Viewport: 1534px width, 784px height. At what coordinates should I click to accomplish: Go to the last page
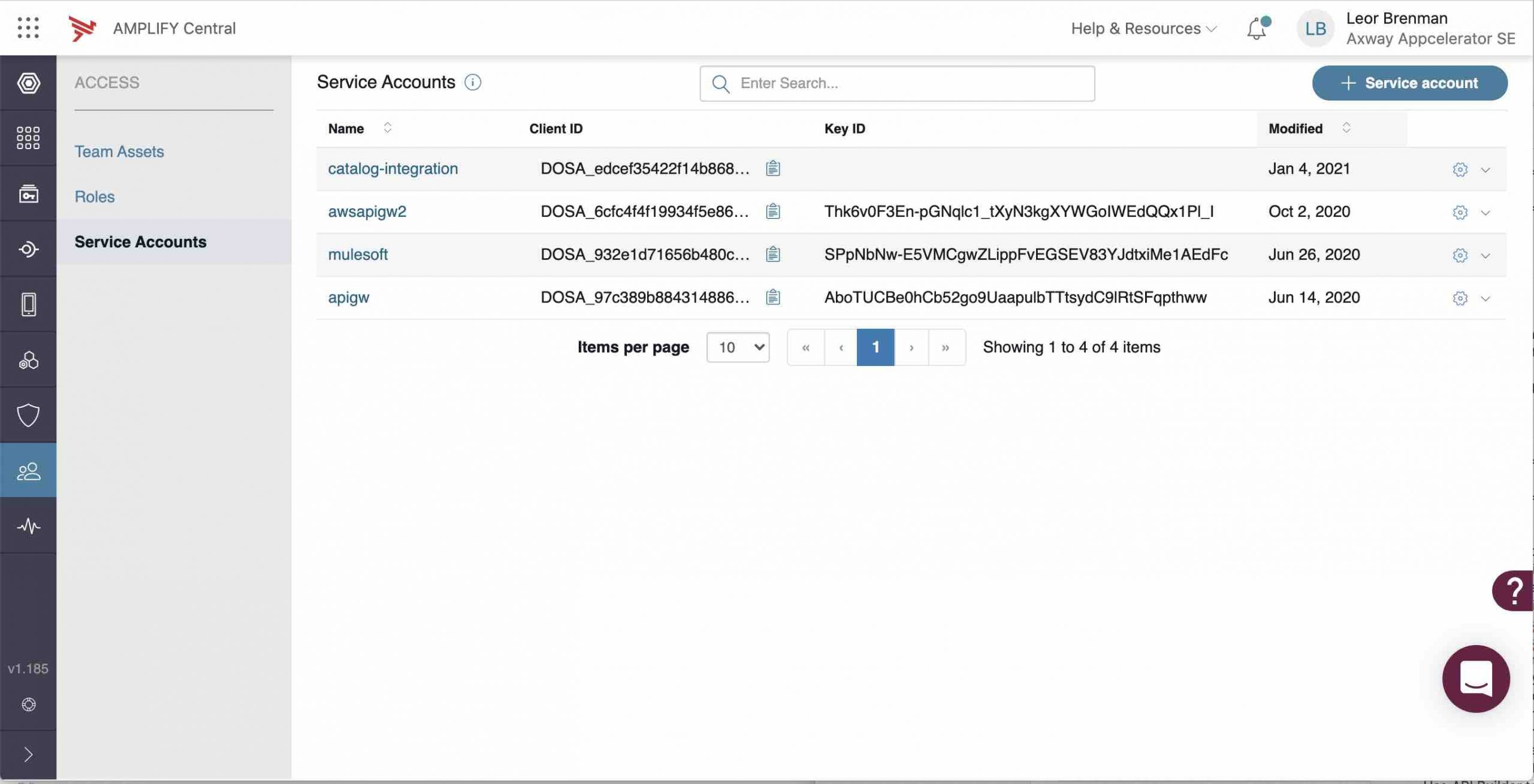coord(947,347)
